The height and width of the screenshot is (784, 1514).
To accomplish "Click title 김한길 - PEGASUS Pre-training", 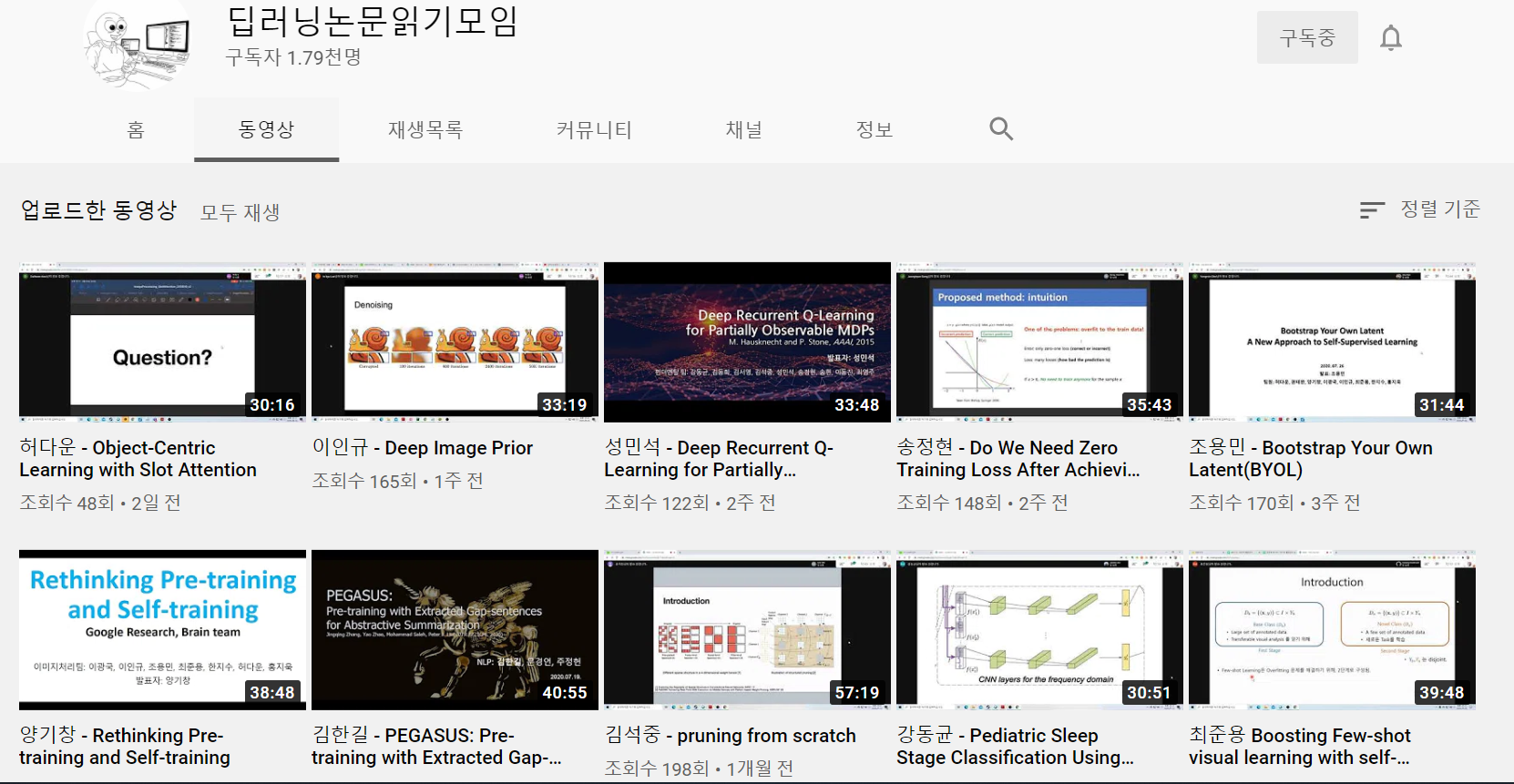I will pyautogui.click(x=436, y=747).
